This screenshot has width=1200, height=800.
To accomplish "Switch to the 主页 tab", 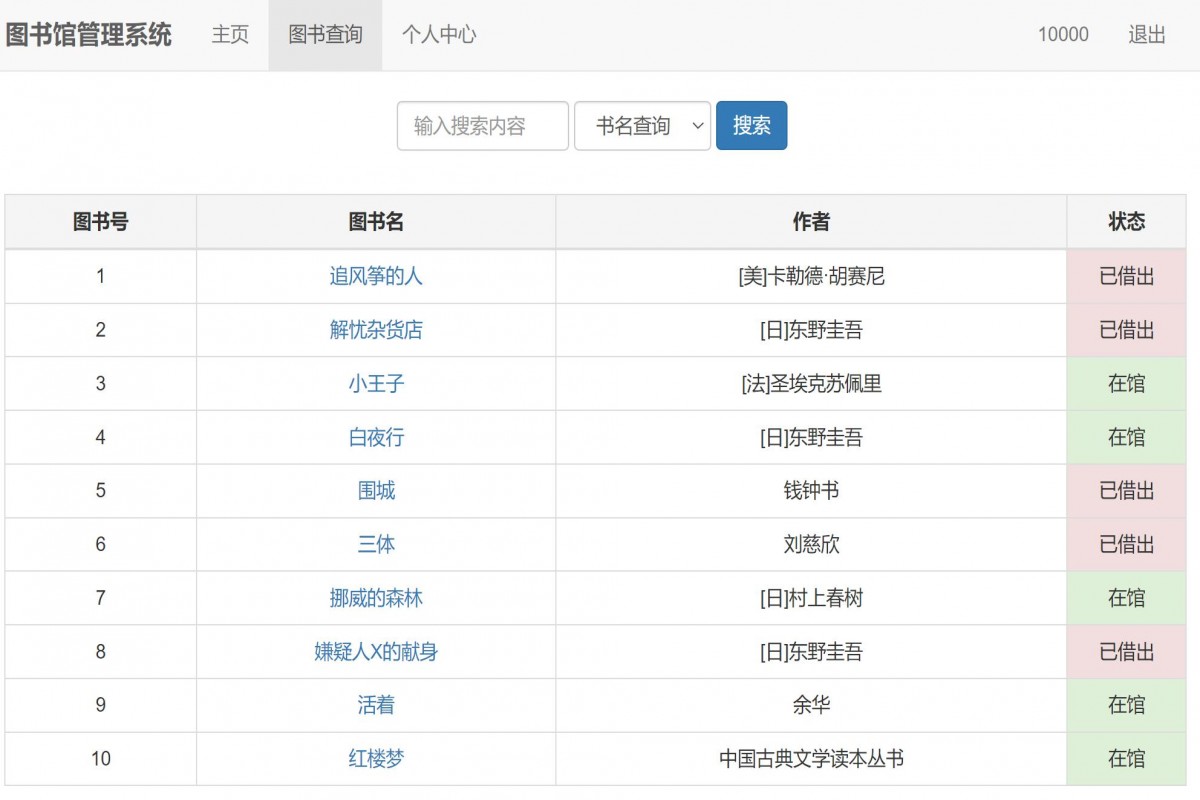I will pyautogui.click(x=230, y=35).
